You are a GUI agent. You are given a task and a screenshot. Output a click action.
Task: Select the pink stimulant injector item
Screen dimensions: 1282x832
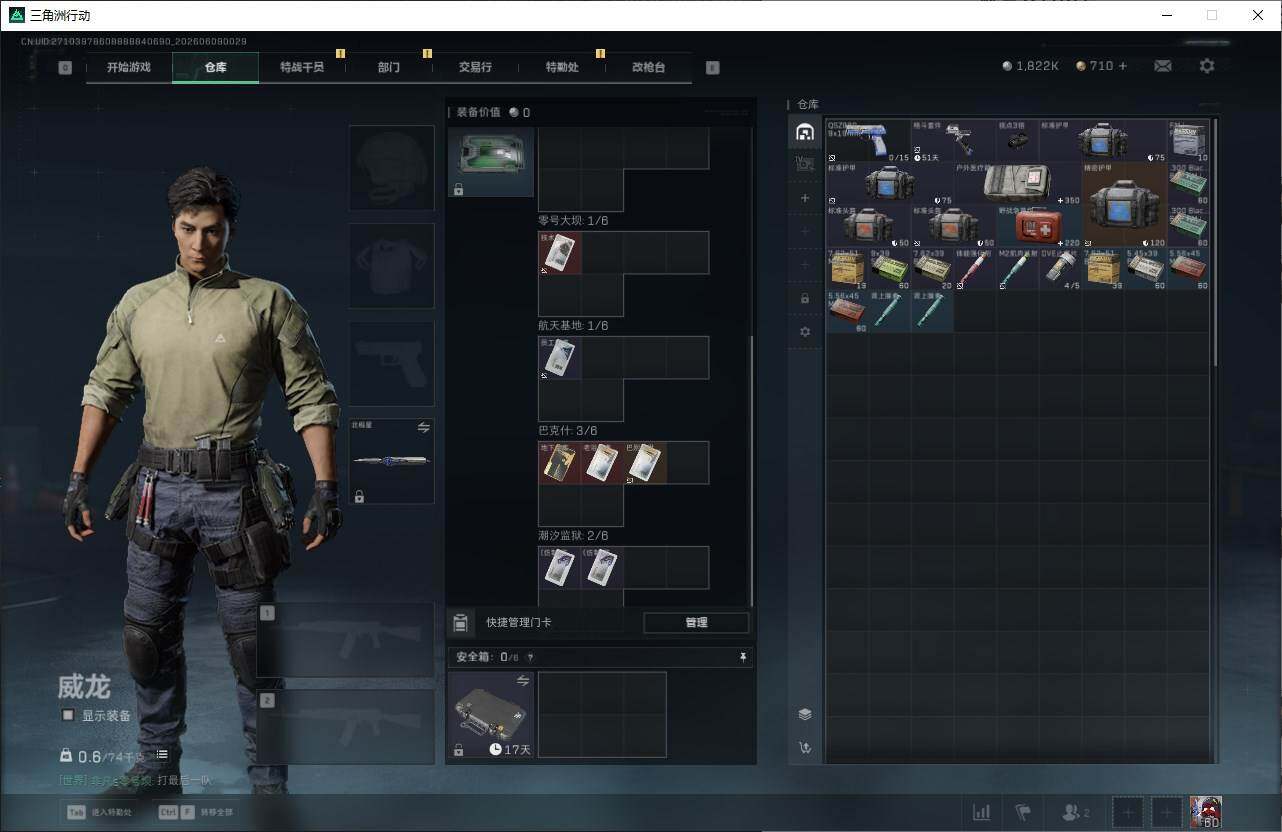click(975, 269)
